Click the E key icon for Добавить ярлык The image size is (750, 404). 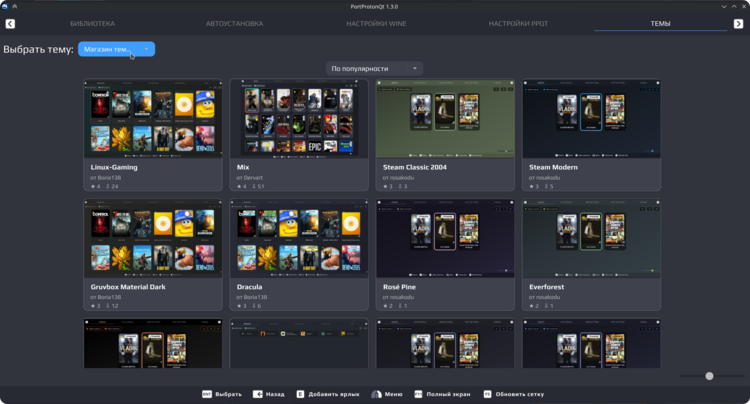pos(300,394)
